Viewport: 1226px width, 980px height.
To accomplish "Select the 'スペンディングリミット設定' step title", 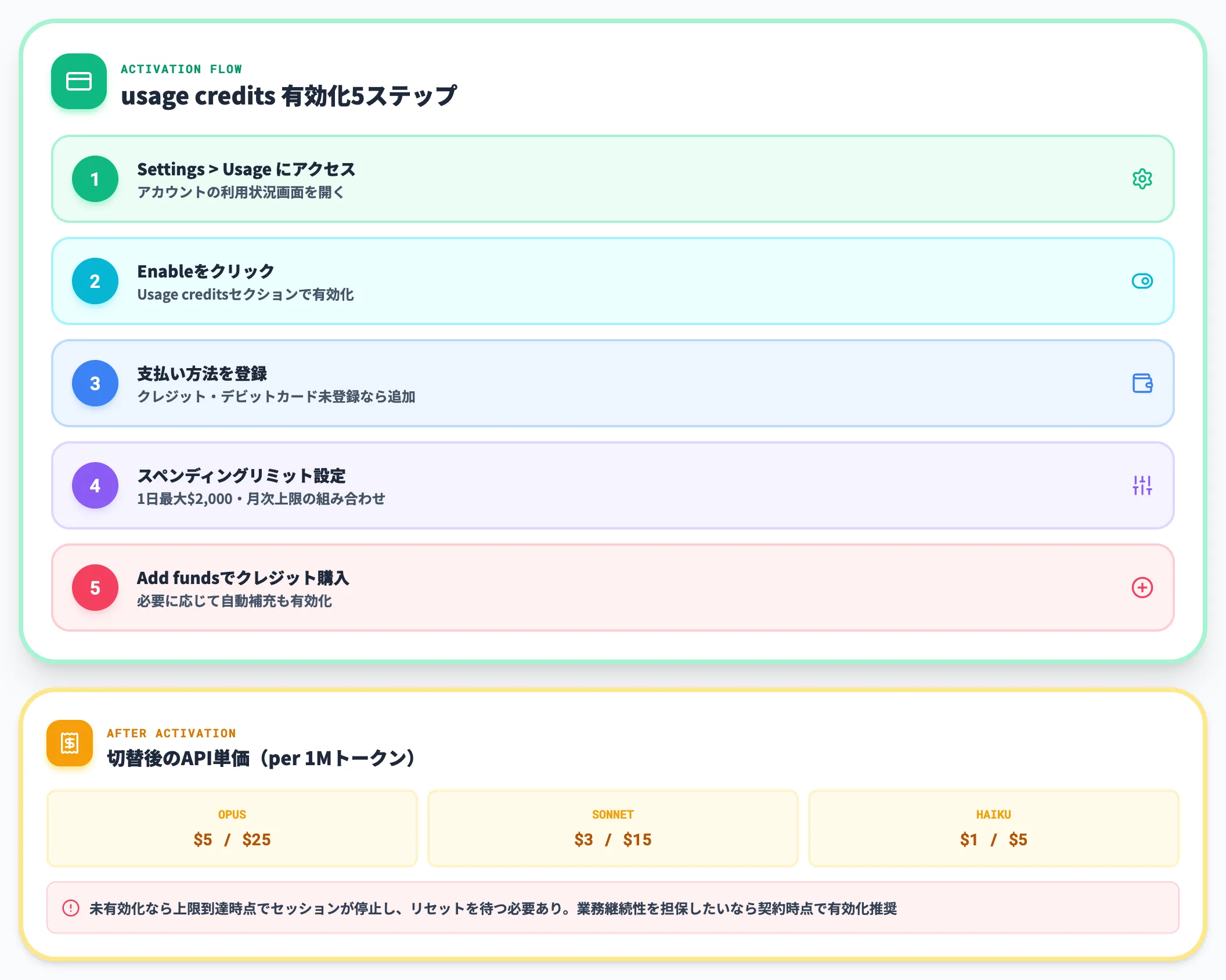I will (241, 475).
